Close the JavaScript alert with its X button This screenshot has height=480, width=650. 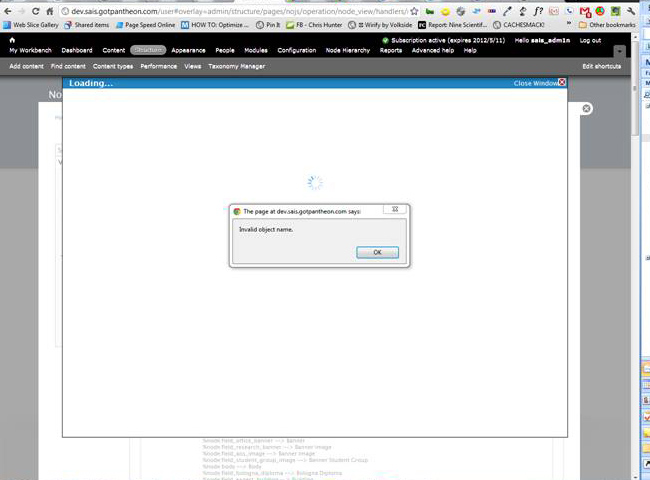coord(395,209)
